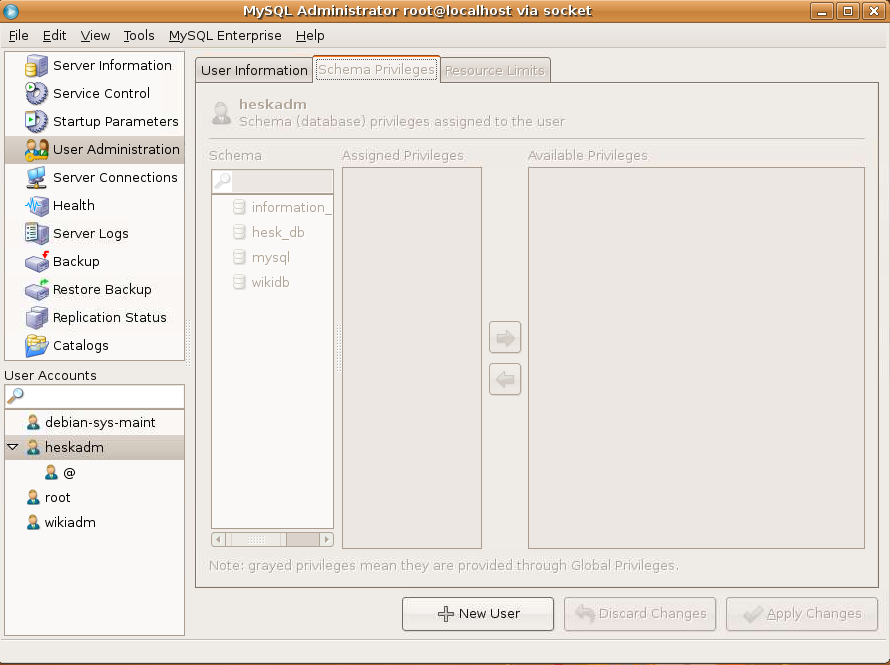This screenshot has width=890, height=665.
Task: Select the Replication Status label
Action: tap(110, 318)
